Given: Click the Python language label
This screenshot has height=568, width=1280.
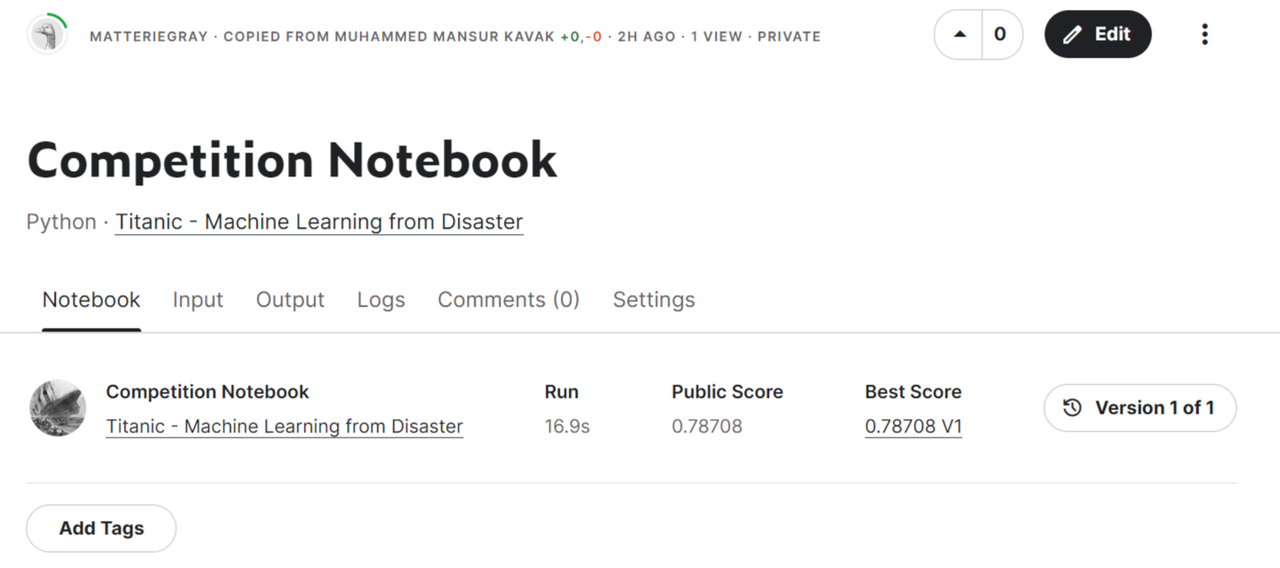Looking at the screenshot, I should pos(61,222).
